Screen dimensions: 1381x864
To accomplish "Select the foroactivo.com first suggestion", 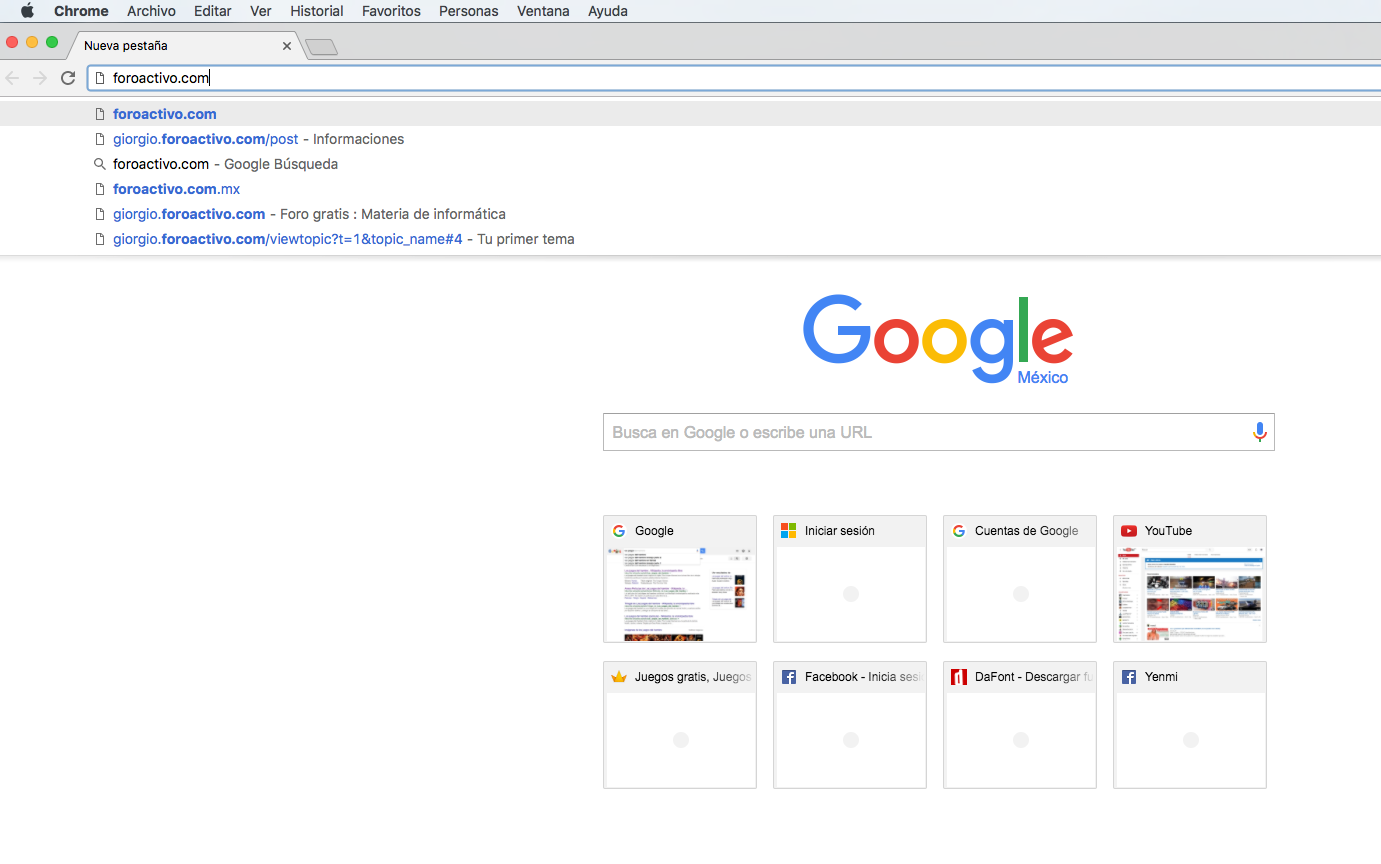I will tap(690, 114).
